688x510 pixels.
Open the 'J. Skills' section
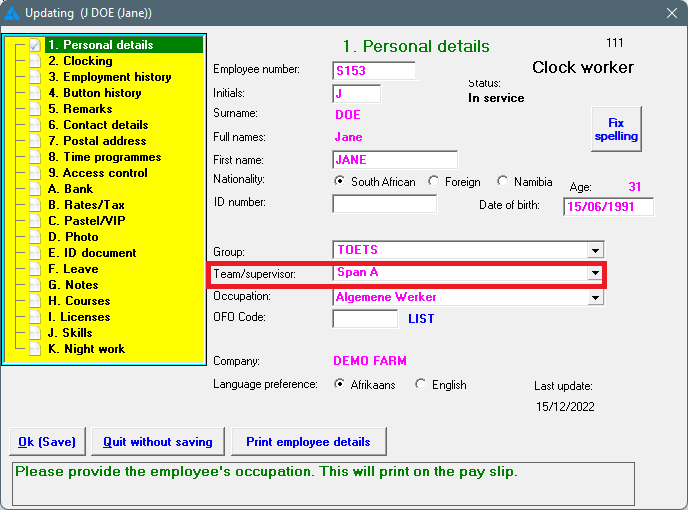pos(70,333)
